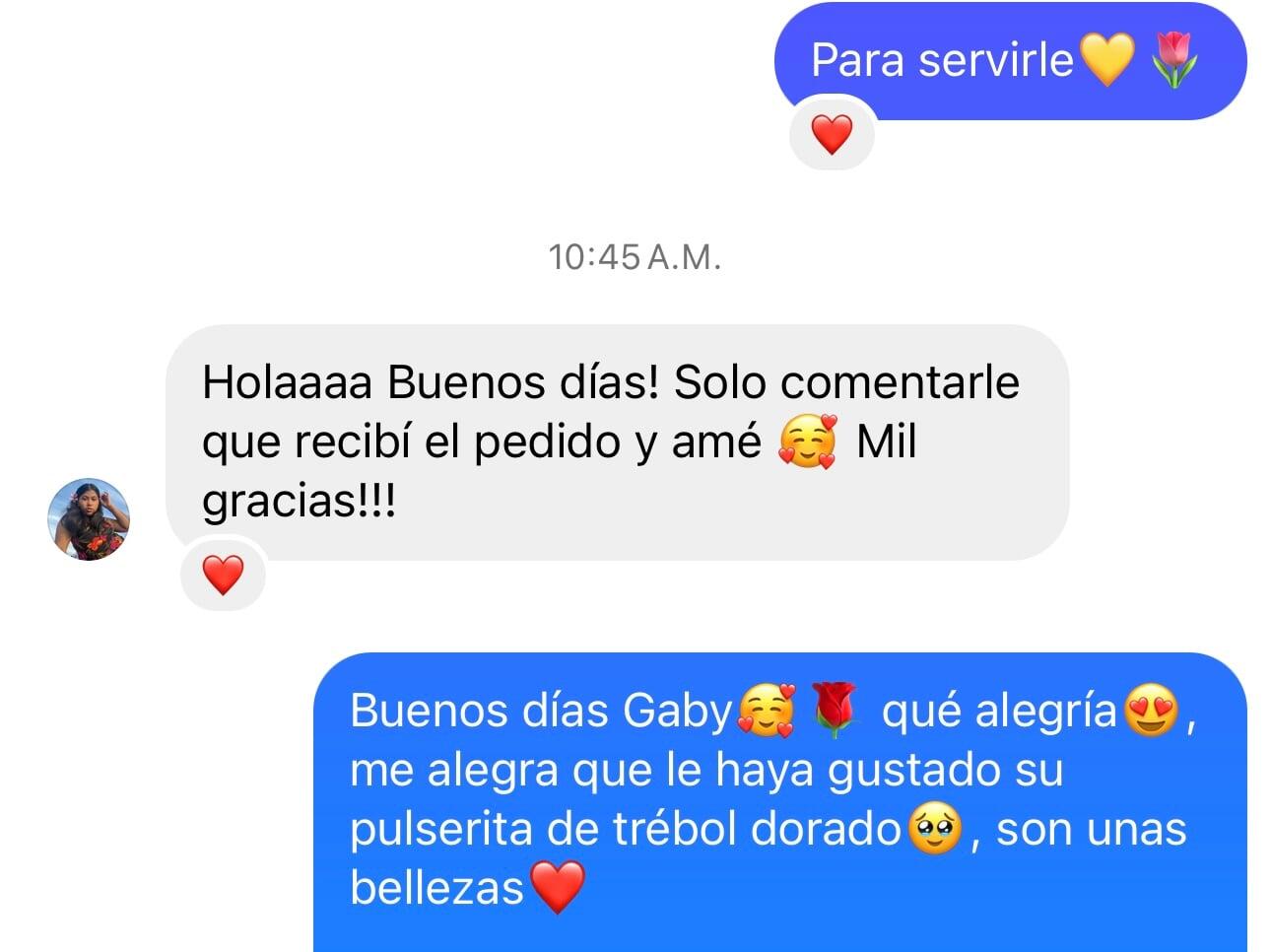
Task: Click the pleading face emoji after 'dorado'
Action: point(935,829)
